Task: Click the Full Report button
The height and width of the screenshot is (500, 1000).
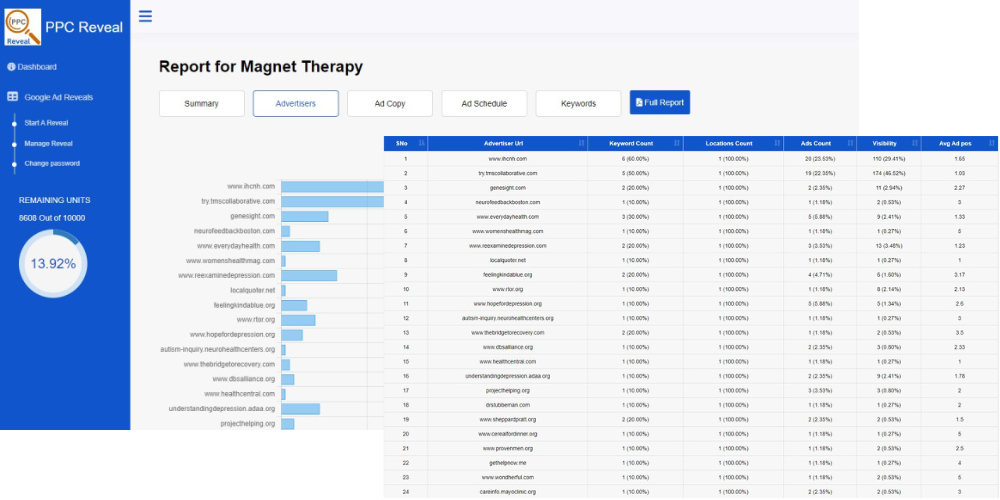Action: (660, 102)
